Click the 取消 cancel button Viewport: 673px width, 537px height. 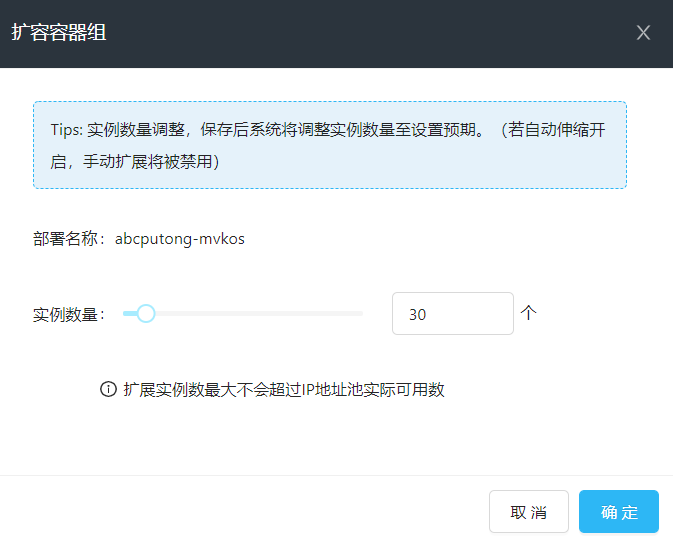point(529,512)
